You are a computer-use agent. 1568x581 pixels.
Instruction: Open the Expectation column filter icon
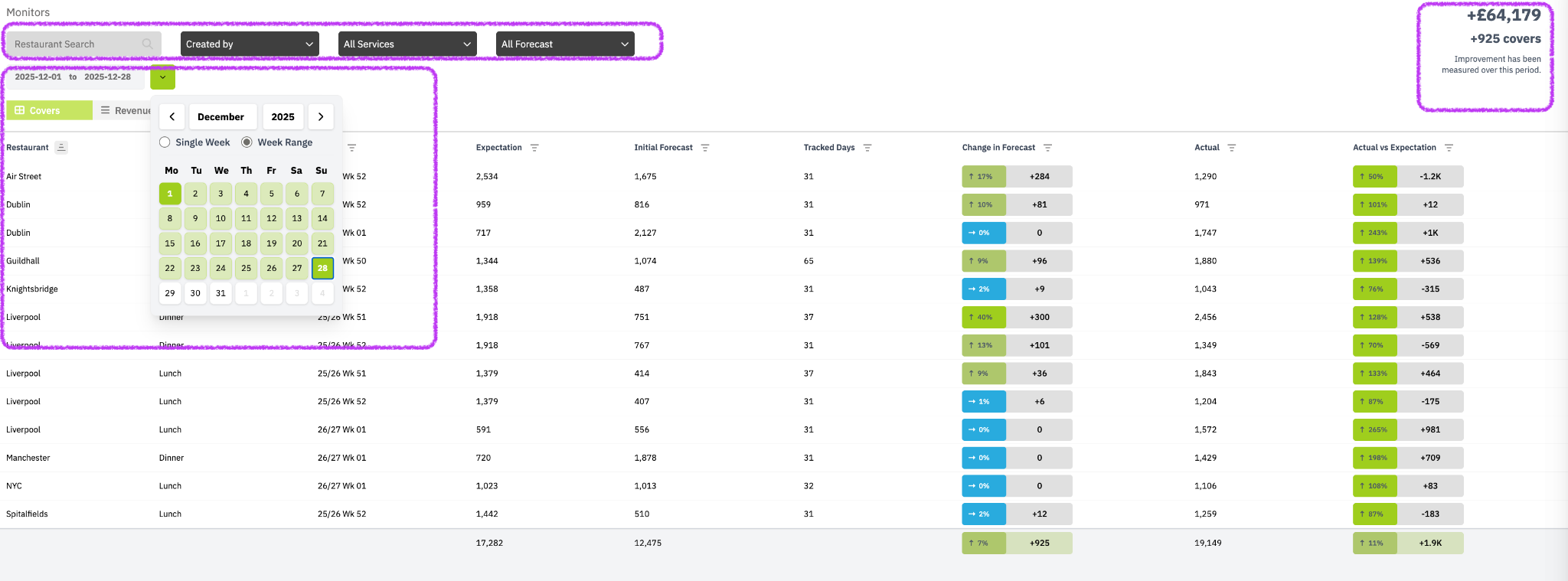click(534, 148)
